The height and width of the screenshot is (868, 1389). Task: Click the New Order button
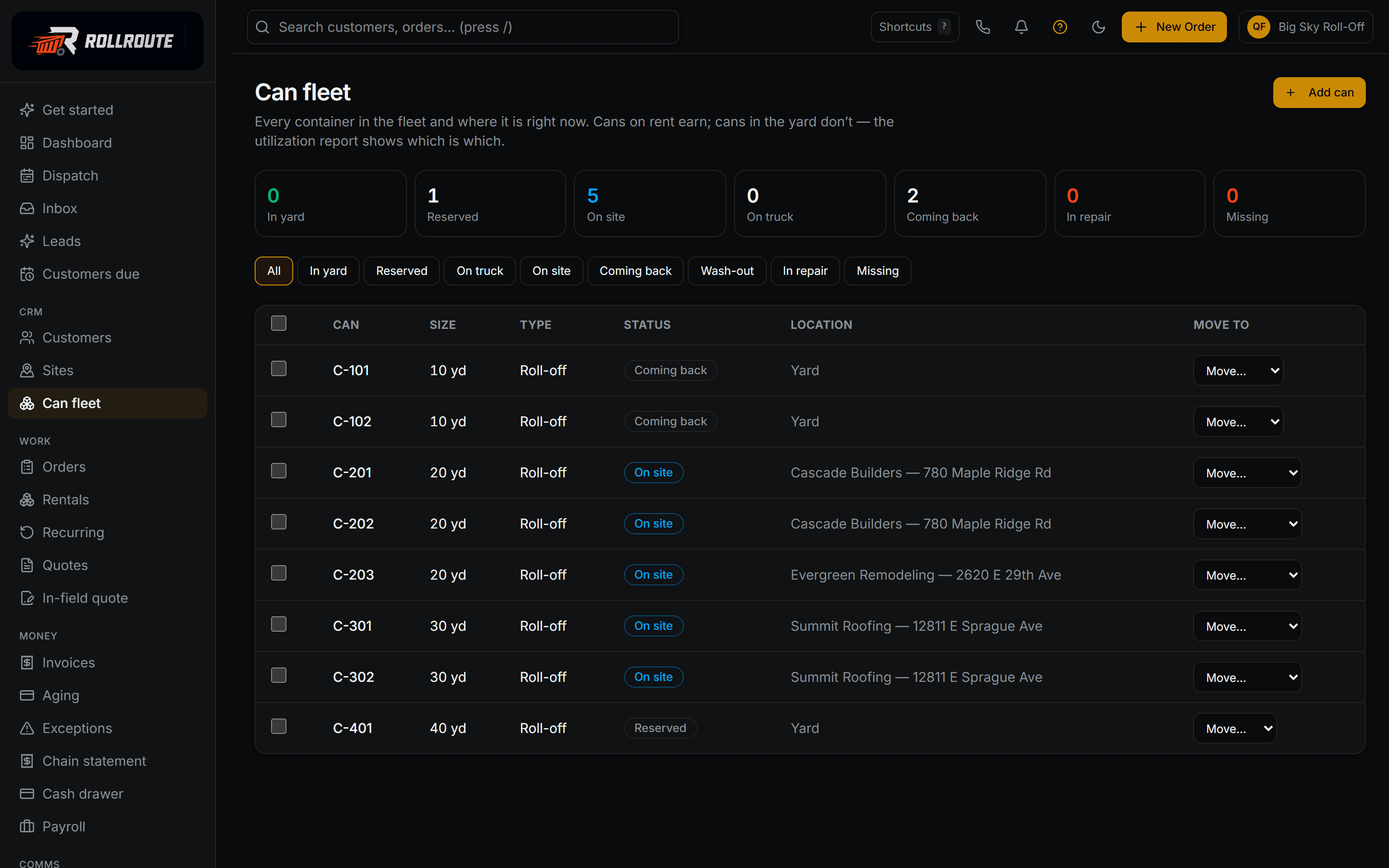click(1174, 27)
